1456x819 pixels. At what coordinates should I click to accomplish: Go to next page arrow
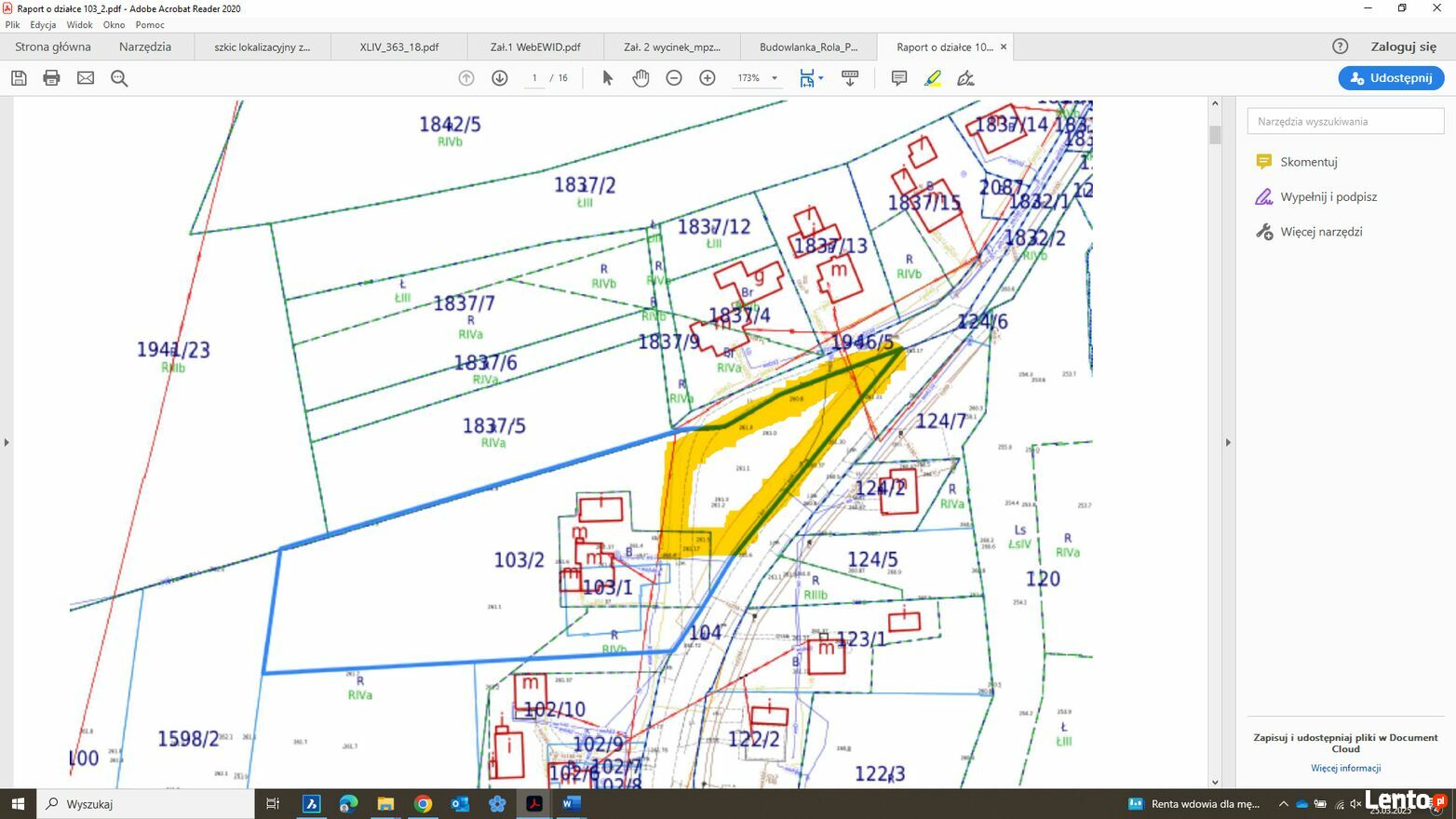pos(500,78)
